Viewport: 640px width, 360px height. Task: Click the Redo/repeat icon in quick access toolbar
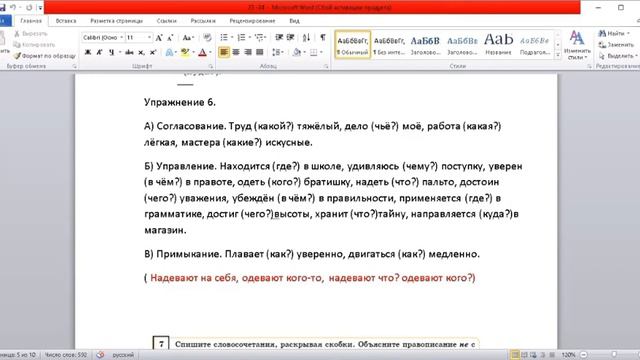[29, 7]
